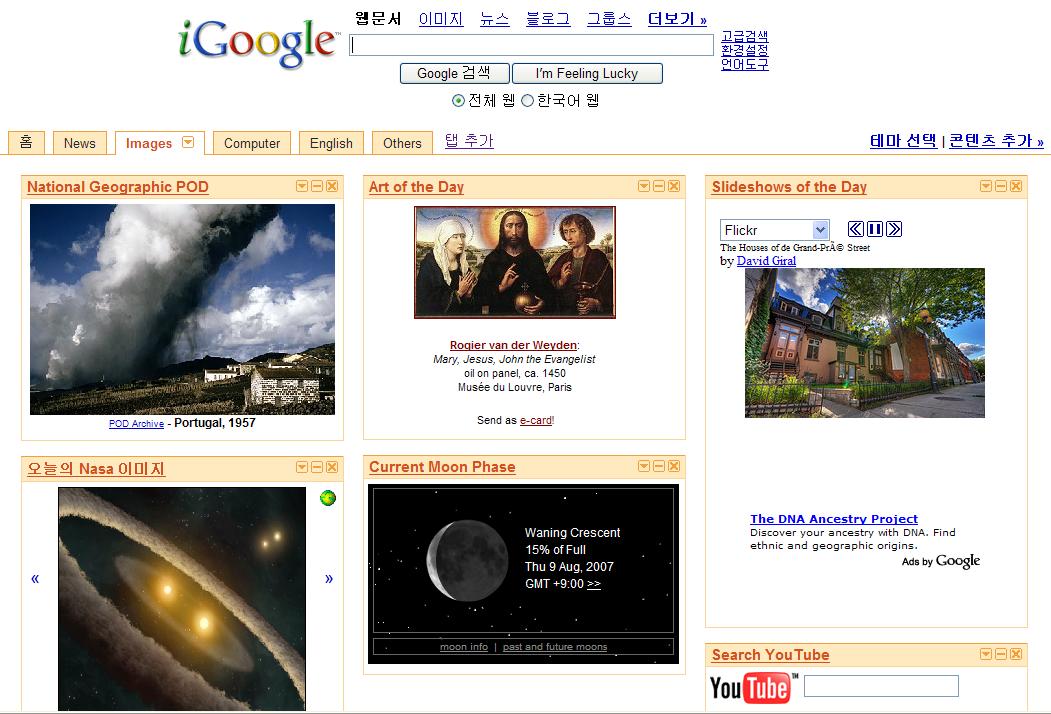Screen dimensions: 1051x714
Task: Click the 테마 선택 link
Action: 903,141
